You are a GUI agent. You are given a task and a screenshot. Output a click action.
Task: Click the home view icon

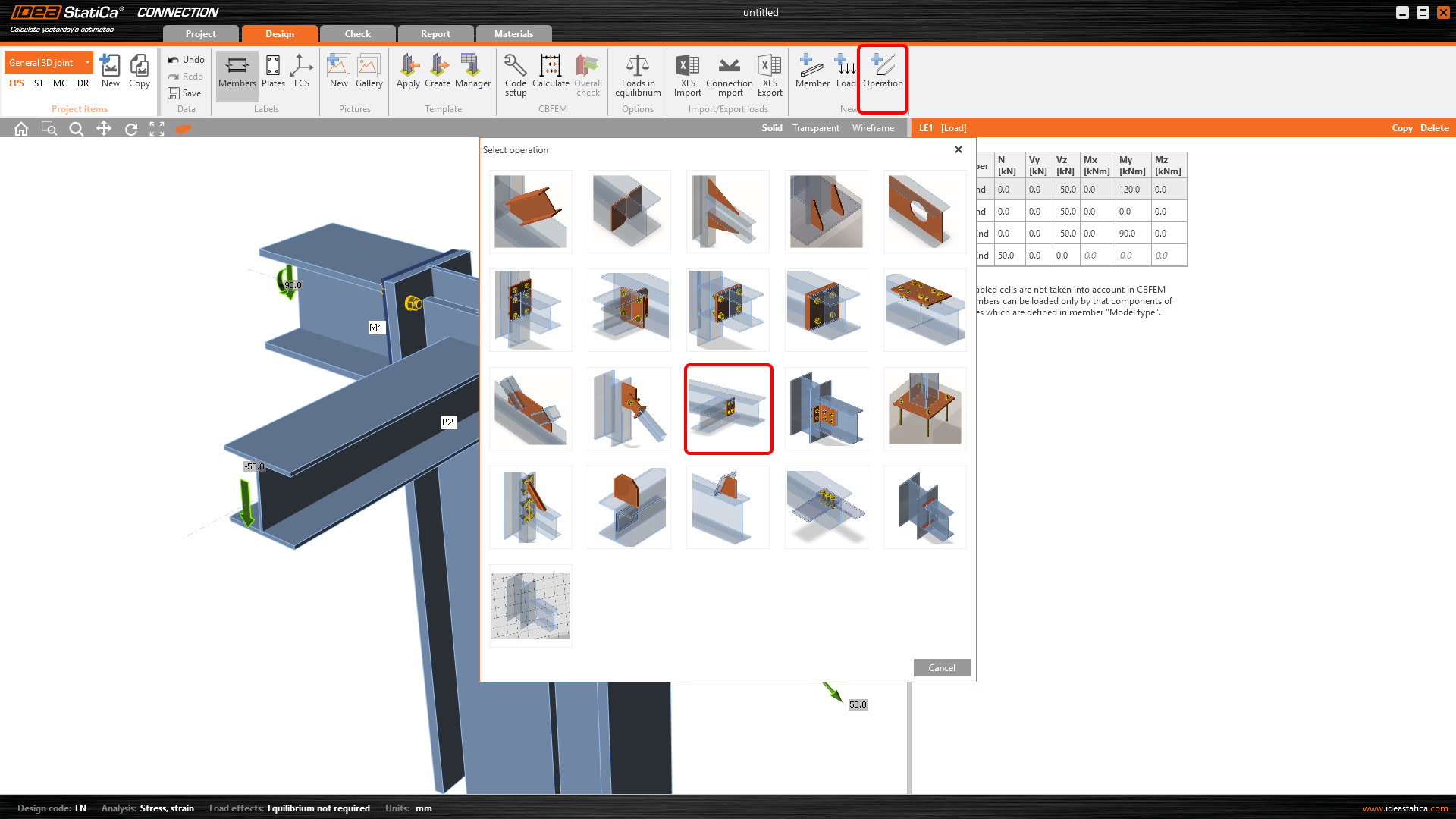pyautogui.click(x=21, y=129)
